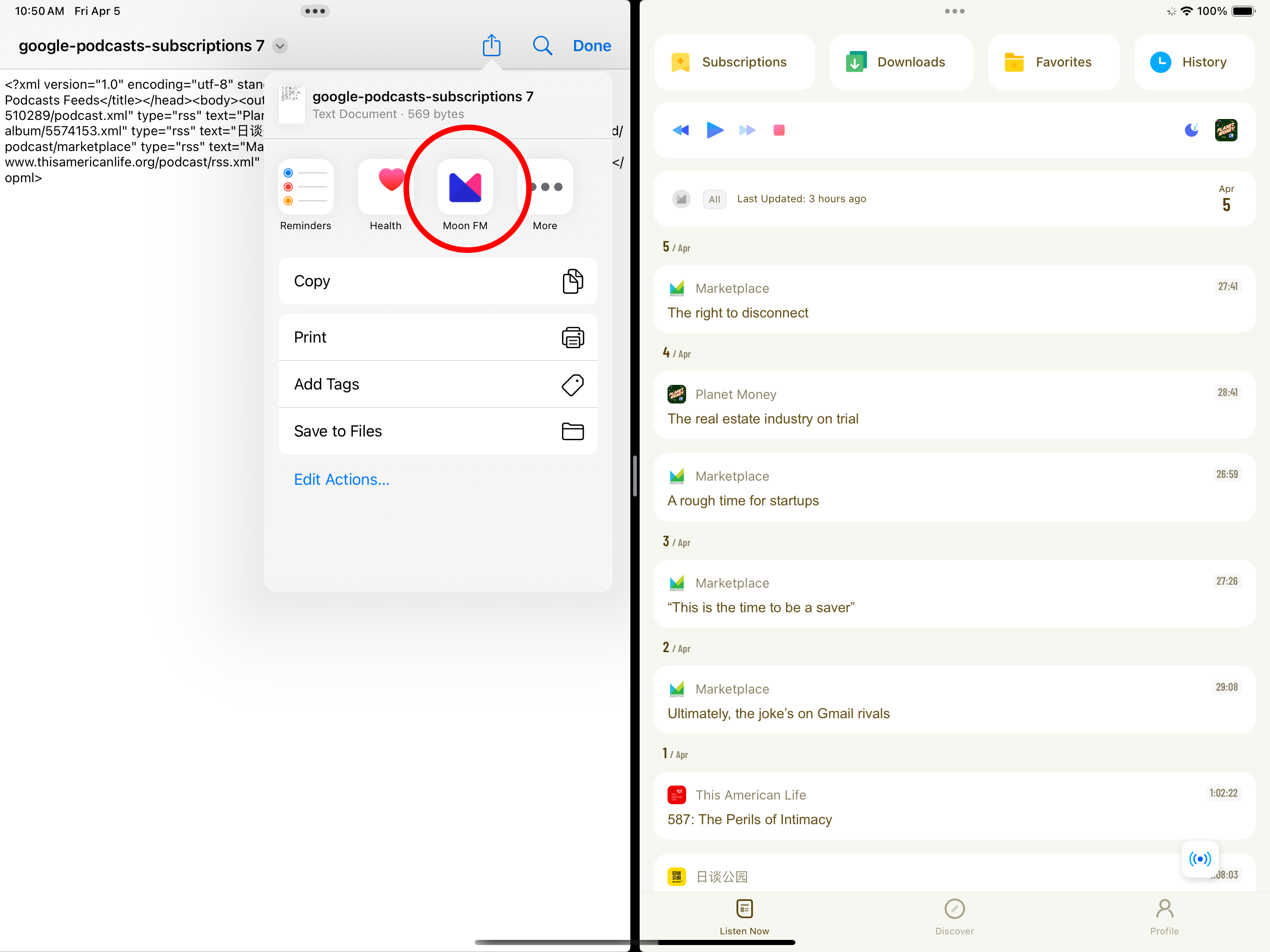
Task: Open the share sheet button
Action: click(491, 46)
